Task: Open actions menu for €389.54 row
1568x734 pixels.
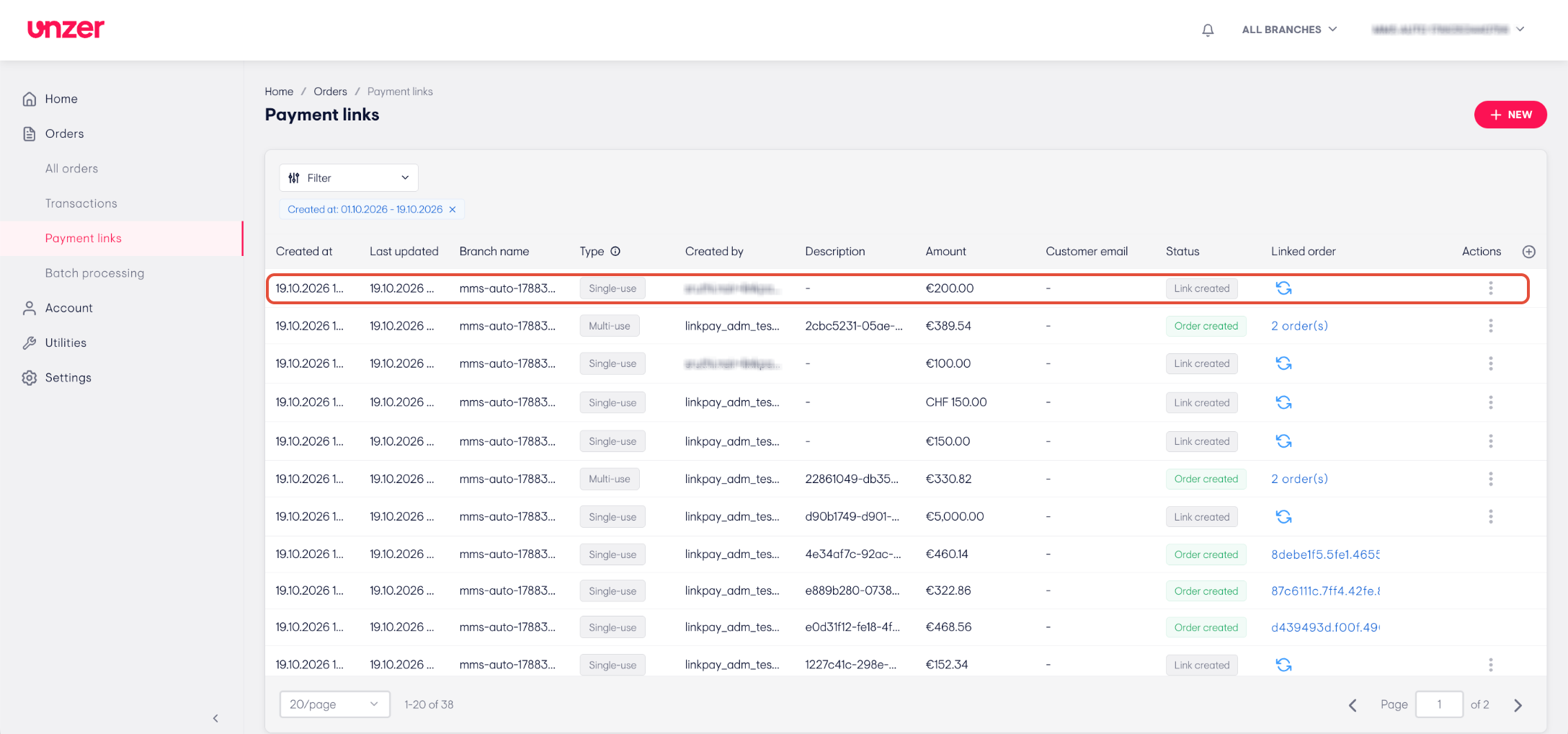Action: tap(1490, 326)
